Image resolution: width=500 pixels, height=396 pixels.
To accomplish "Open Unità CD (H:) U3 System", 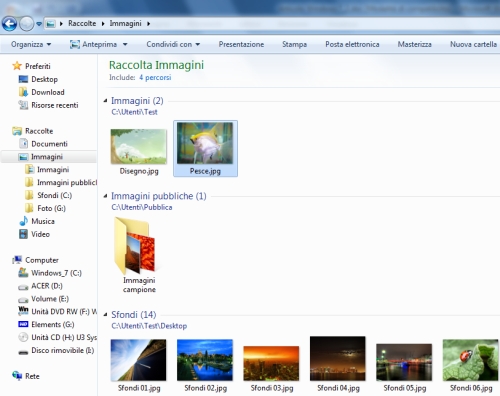I will [58, 337].
